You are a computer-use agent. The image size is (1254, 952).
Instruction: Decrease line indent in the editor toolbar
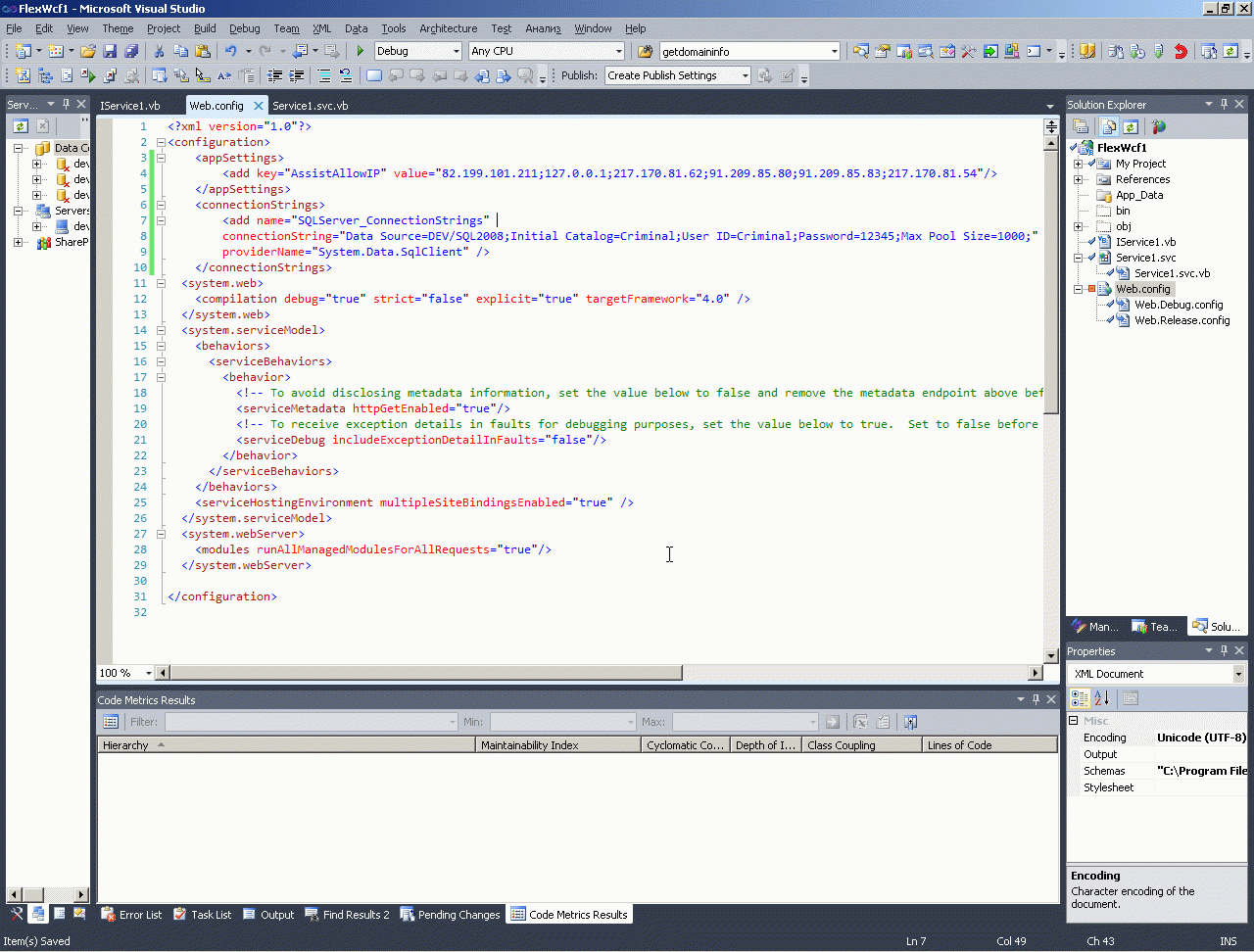tap(275, 75)
